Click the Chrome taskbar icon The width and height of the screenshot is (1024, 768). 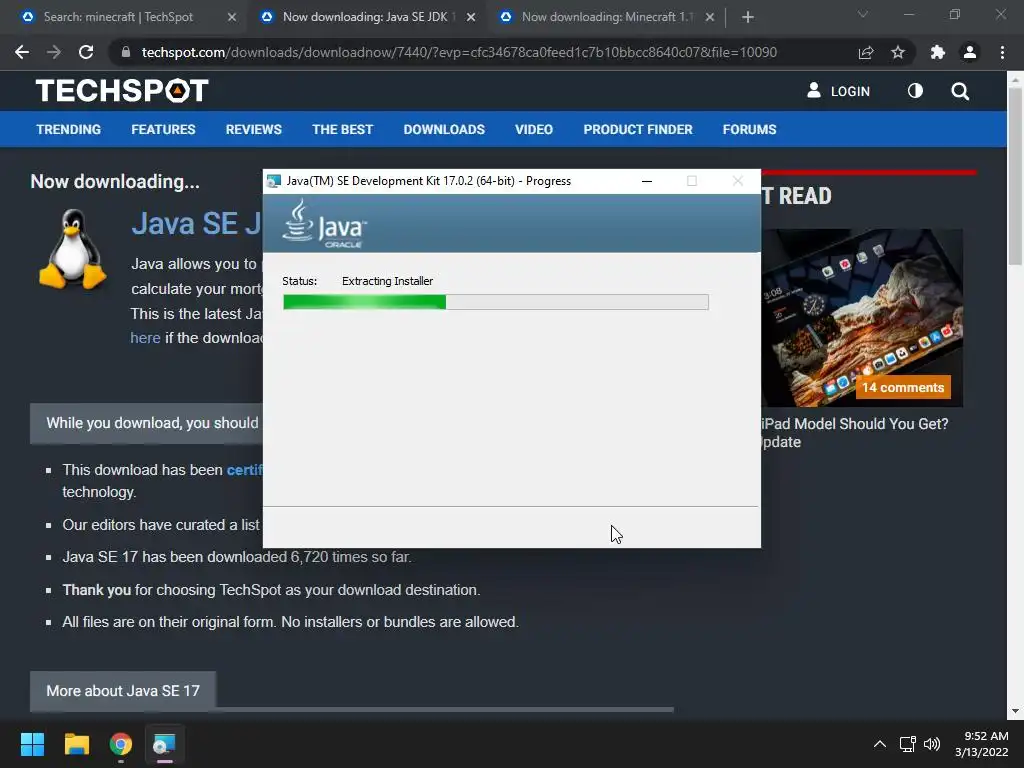(x=121, y=744)
